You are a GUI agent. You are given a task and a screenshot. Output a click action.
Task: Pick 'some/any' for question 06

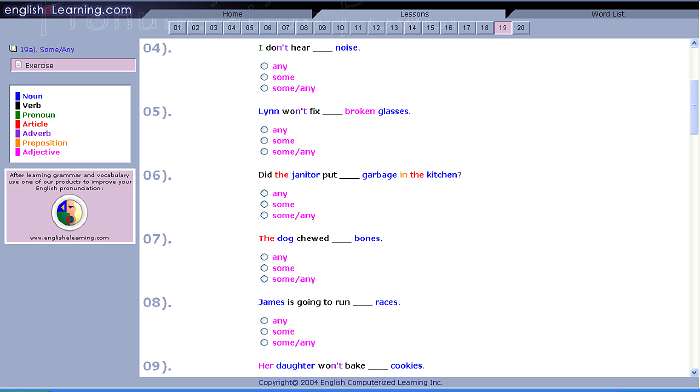[264, 216]
